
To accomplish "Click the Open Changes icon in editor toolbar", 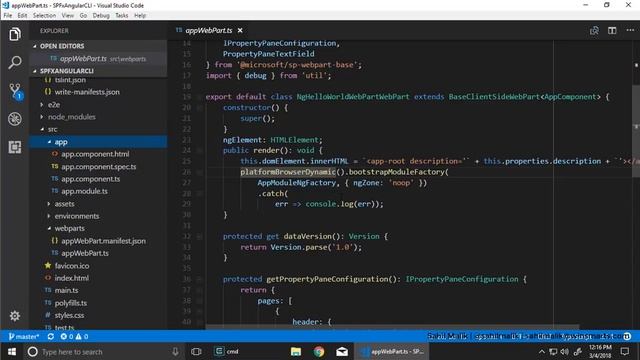I will click(x=594, y=31).
